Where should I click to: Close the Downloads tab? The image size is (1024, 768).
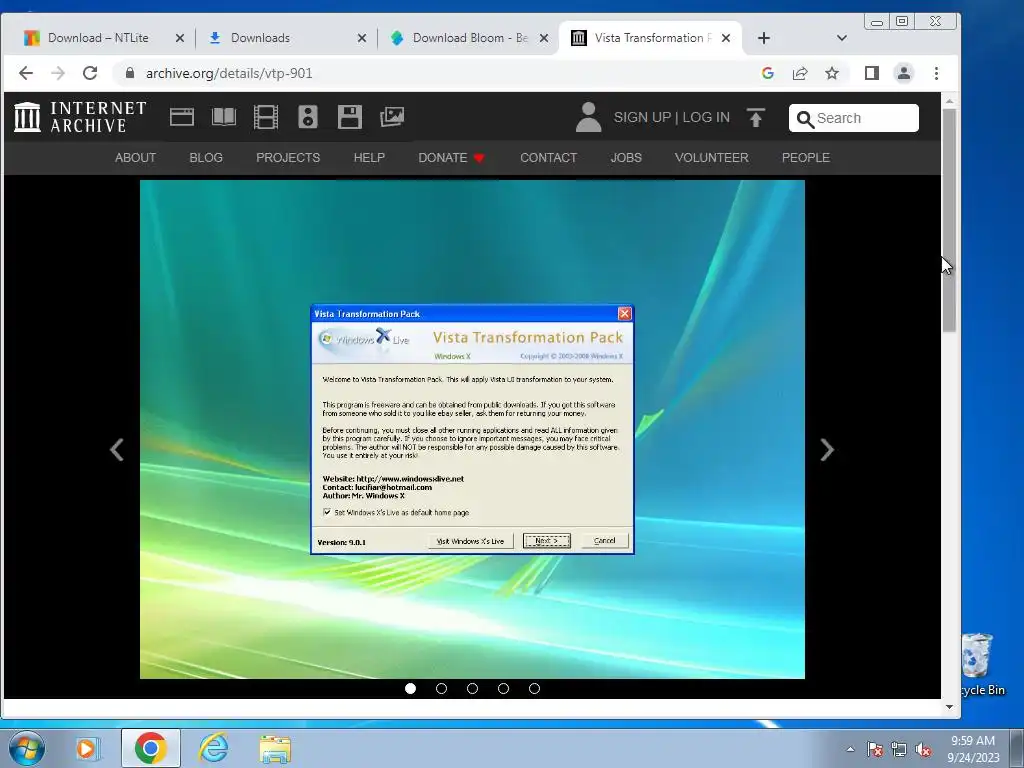click(x=362, y=38)
